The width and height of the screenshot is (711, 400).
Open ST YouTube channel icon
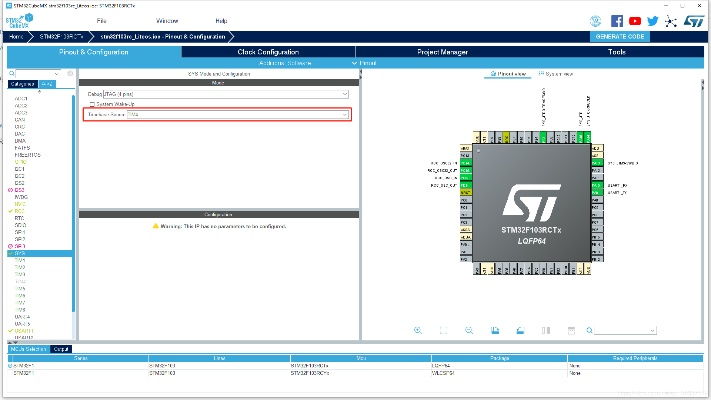pyautogui.click(x=635, y=20)
